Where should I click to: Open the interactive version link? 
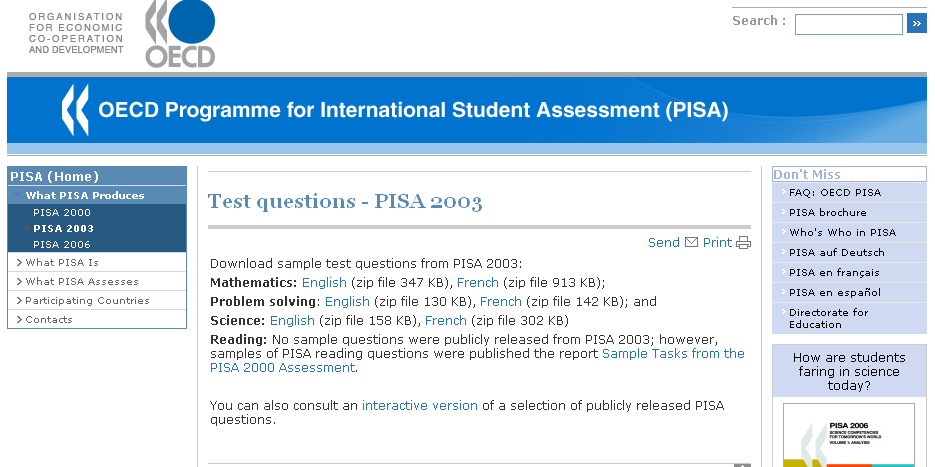tap(420, 406)
